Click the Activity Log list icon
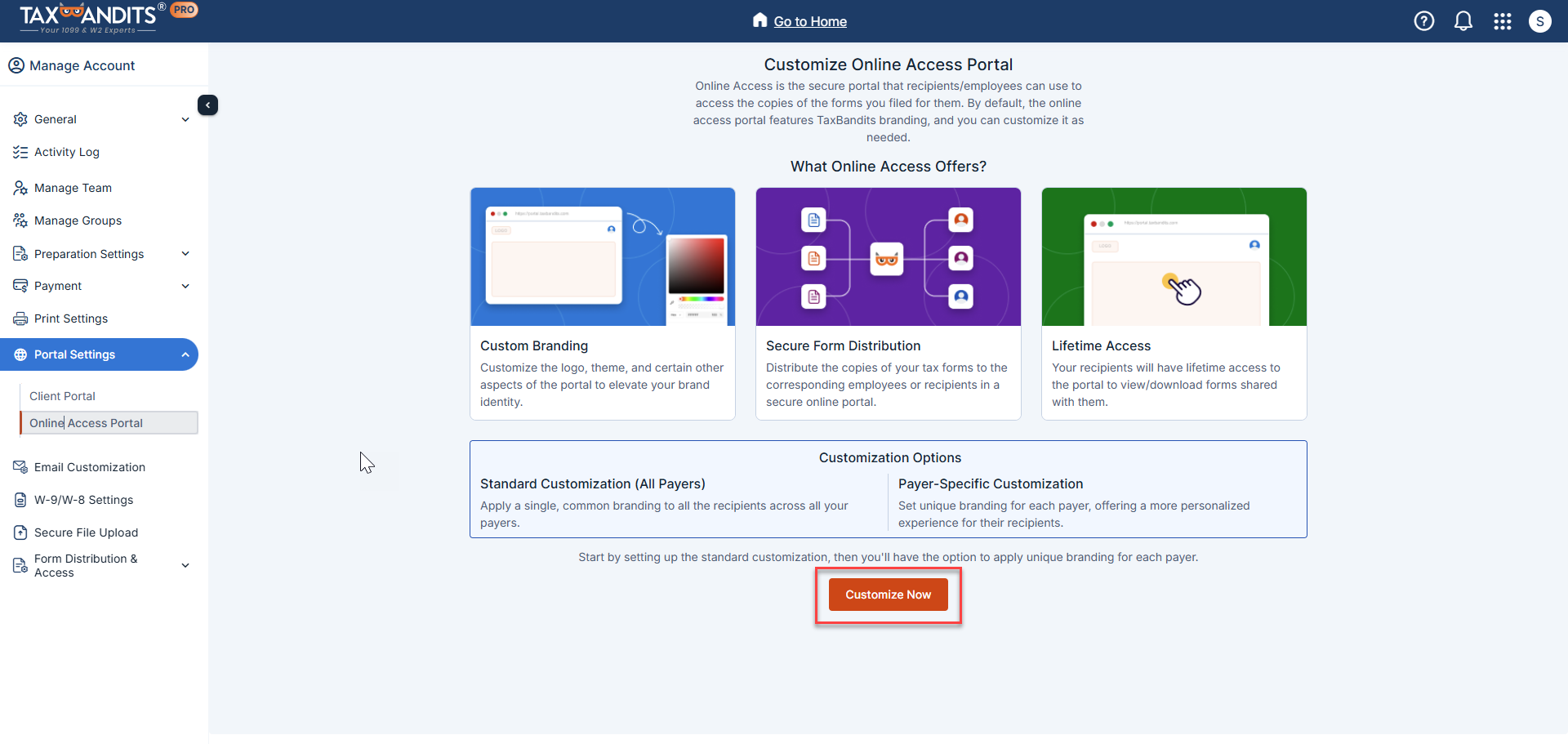The image size is (1568, 744). (x=20, y=152)
